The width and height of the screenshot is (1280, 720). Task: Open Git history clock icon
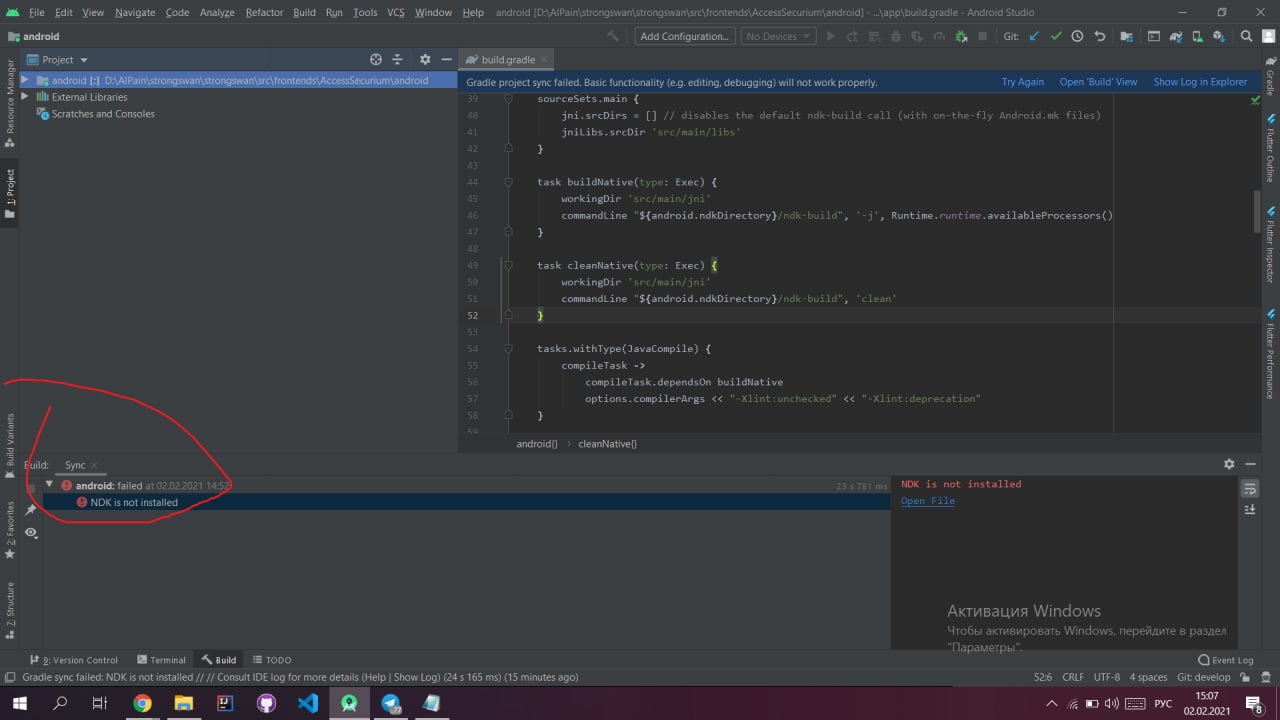1077,36
